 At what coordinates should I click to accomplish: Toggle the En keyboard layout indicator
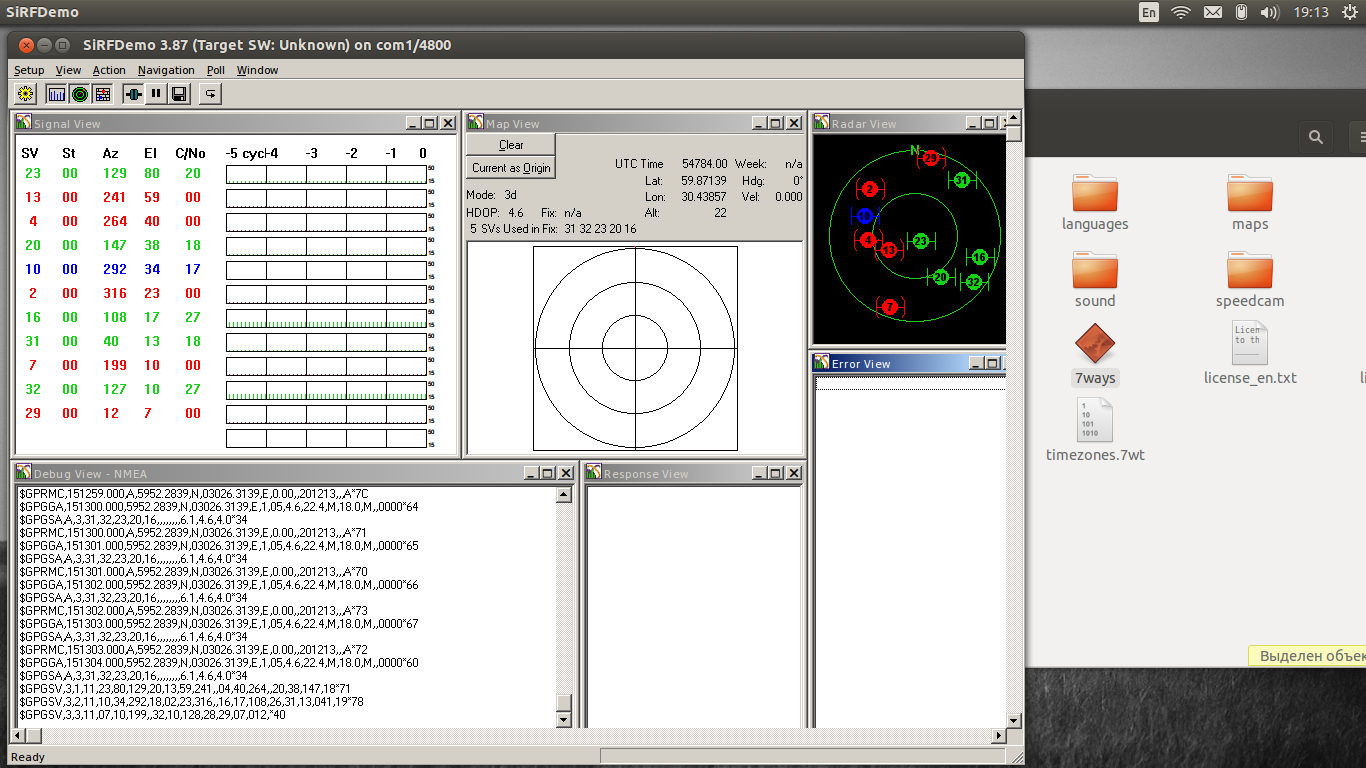coord(1149,12)
